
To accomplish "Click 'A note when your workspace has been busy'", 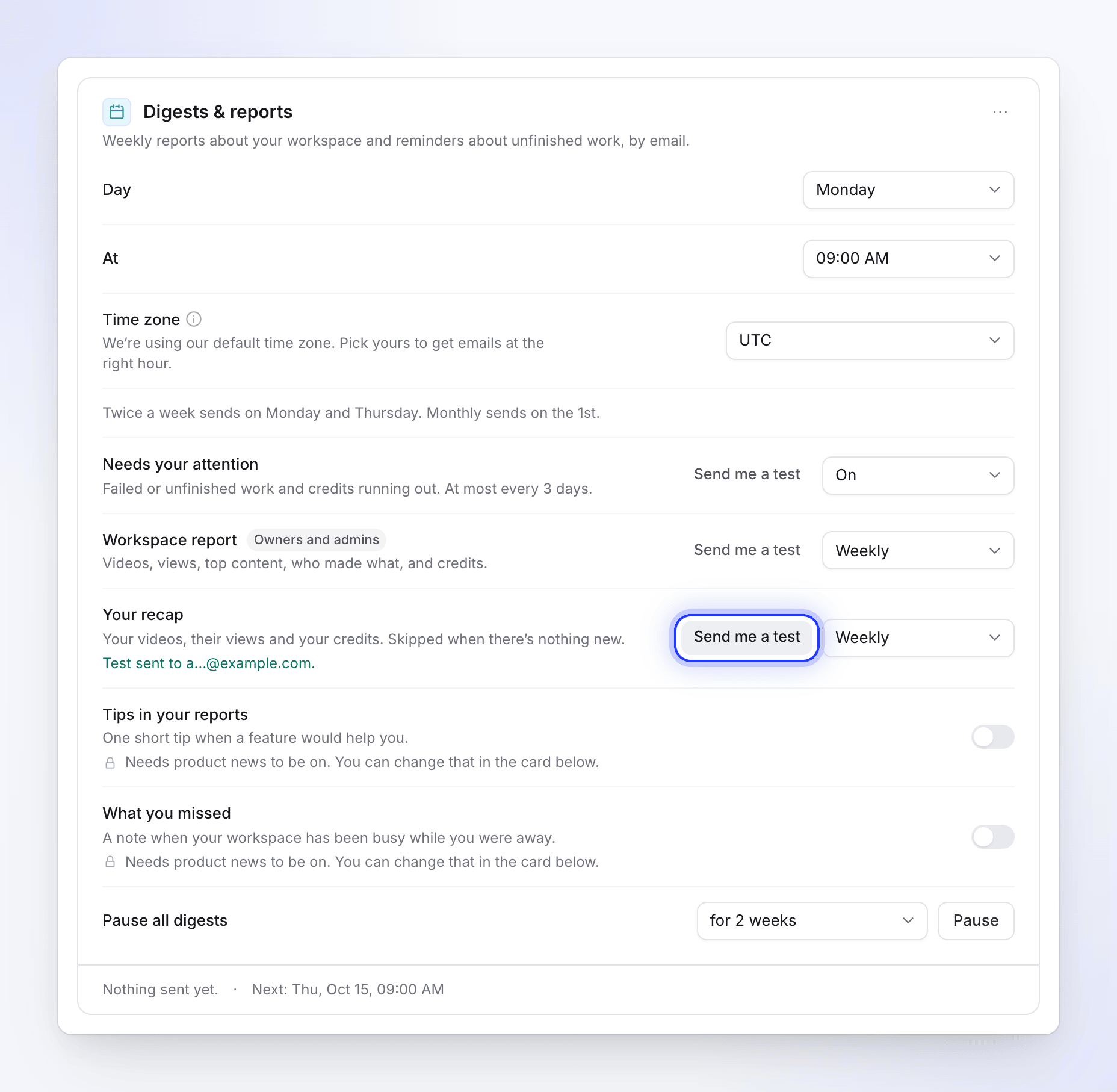I will (329, 838).
